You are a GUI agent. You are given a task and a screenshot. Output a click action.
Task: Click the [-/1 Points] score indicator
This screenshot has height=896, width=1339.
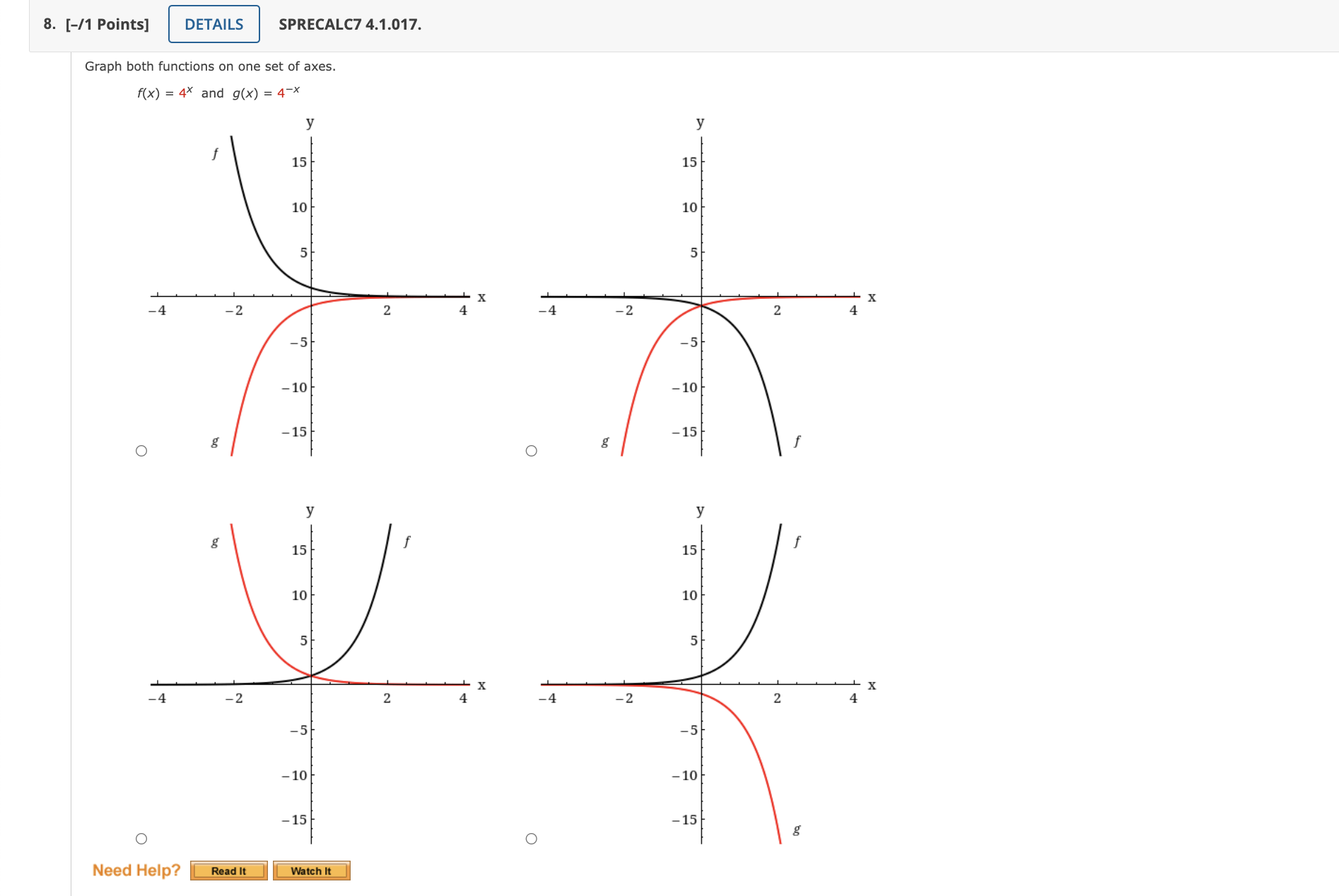(x=108, y=24)
